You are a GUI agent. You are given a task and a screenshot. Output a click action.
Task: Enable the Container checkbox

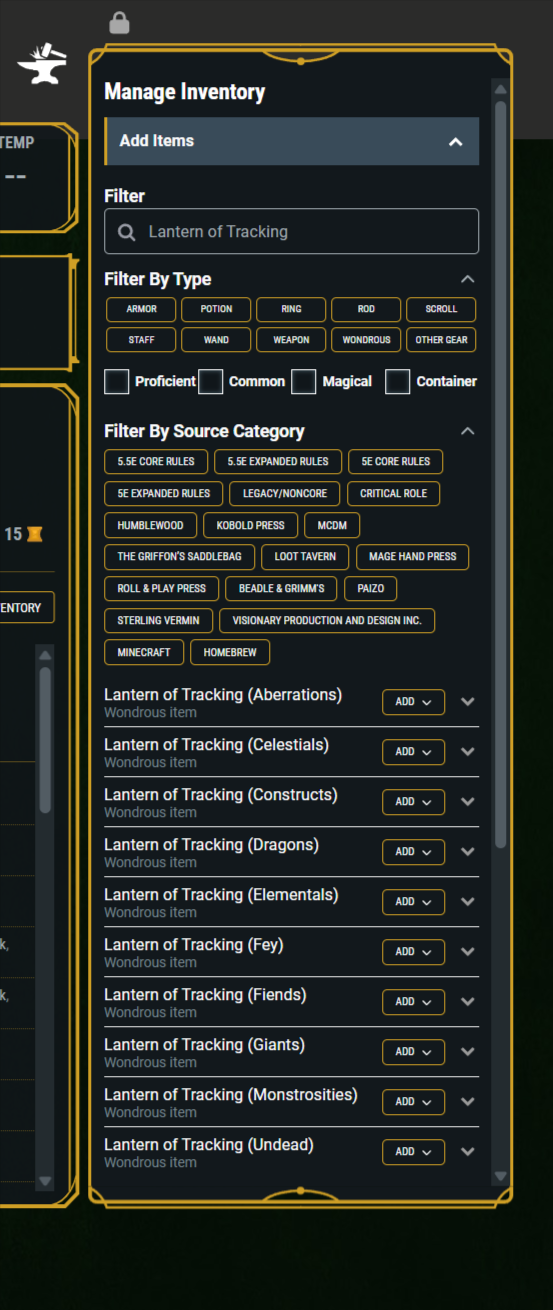point(398,382)
